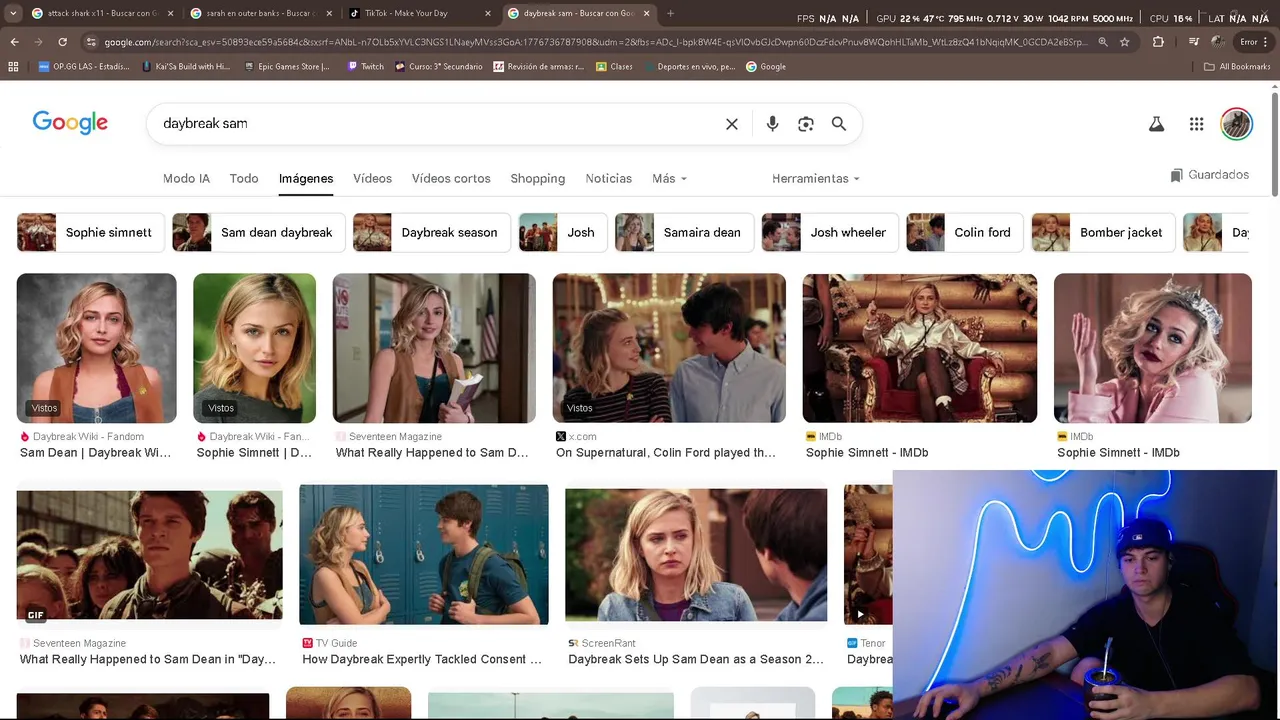Image resolution: width=1280 pixels, height=720 pixels.
Task: Click the Google logo
Action: click(70, 123)
